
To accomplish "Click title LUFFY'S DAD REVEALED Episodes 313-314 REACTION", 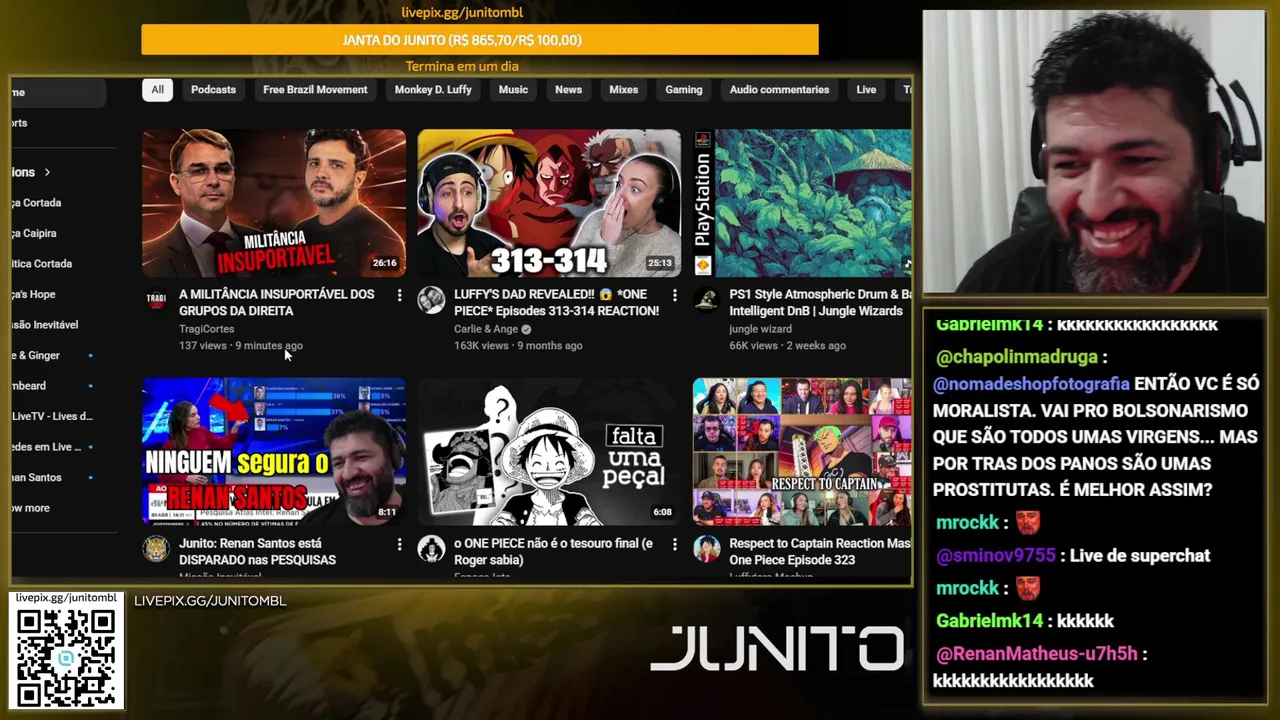I will click(556, 302).
